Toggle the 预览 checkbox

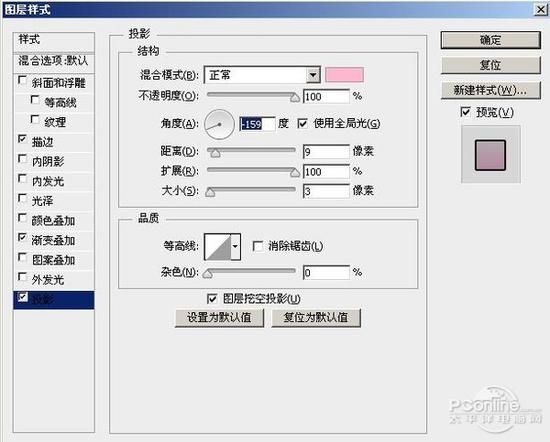(465, 112)
